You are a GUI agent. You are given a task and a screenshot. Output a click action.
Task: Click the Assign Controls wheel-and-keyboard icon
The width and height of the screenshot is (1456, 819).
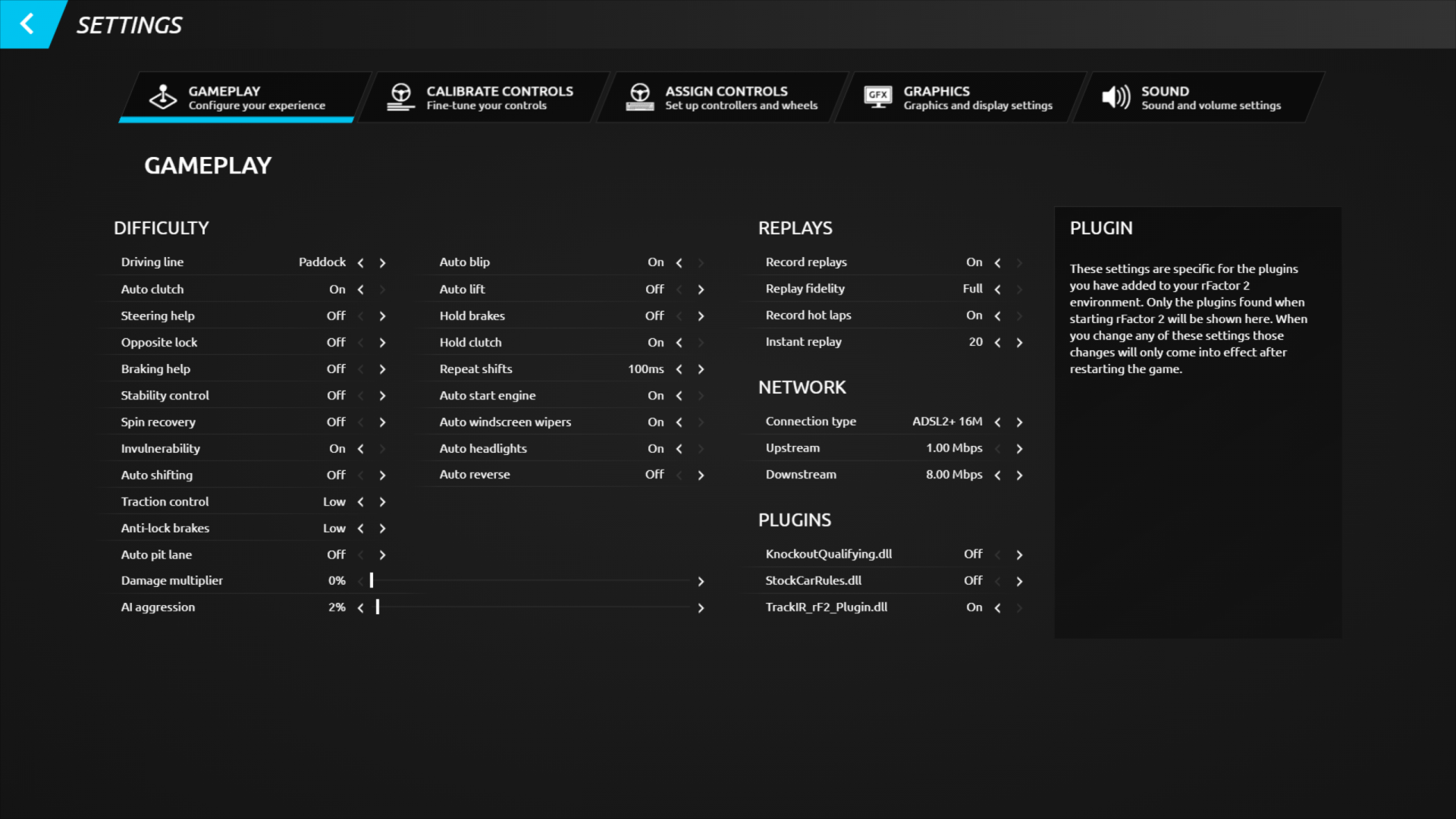tap(639, 97)
